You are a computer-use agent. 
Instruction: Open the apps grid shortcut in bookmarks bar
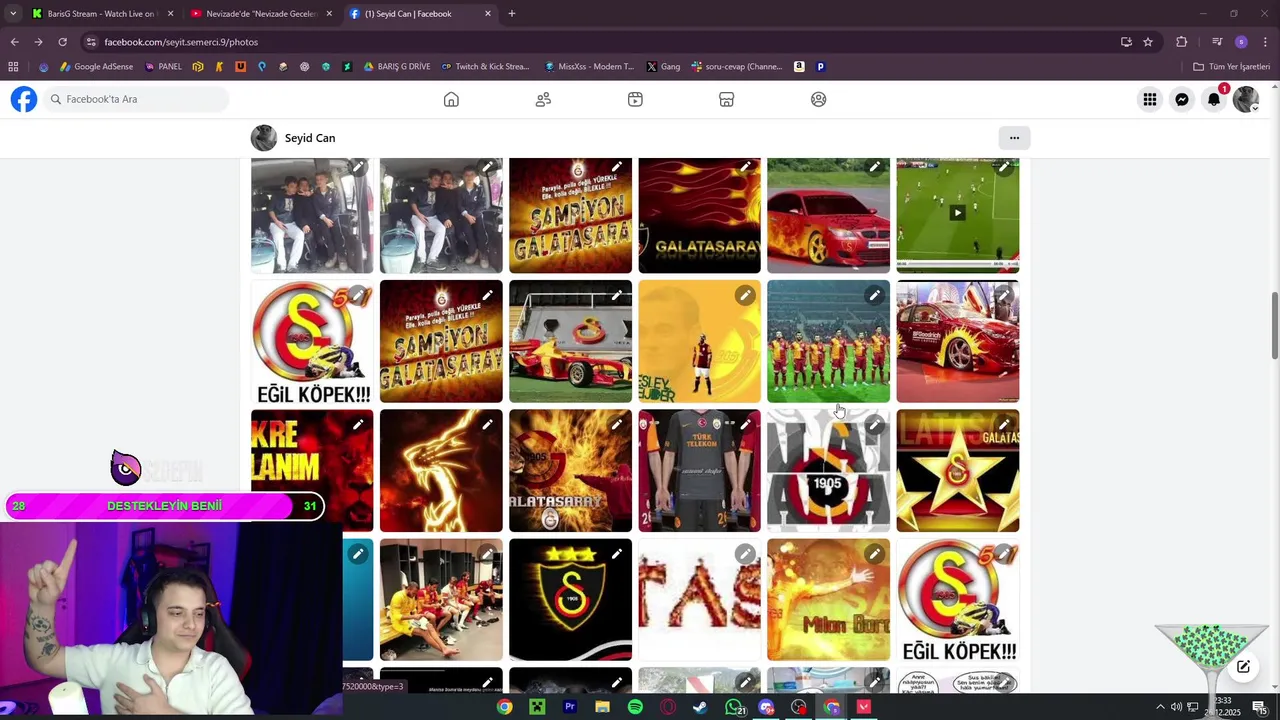[13, 67]
